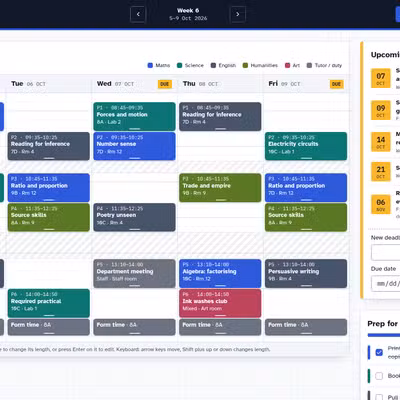Screen dimensions: 400x400
Task: Click the New deadline text field
Action: tap(386, 252)
